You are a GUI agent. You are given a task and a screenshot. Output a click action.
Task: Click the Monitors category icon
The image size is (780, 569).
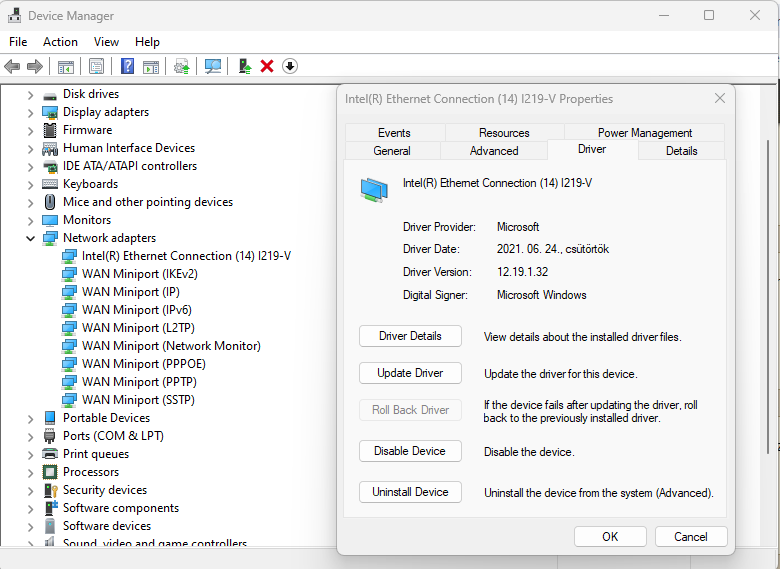click(50, 220)
